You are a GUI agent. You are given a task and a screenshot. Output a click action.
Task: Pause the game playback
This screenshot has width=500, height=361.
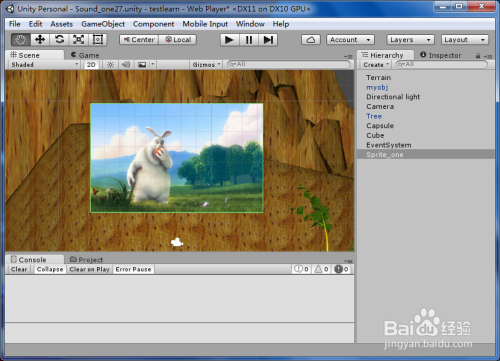tap(249, 40)
